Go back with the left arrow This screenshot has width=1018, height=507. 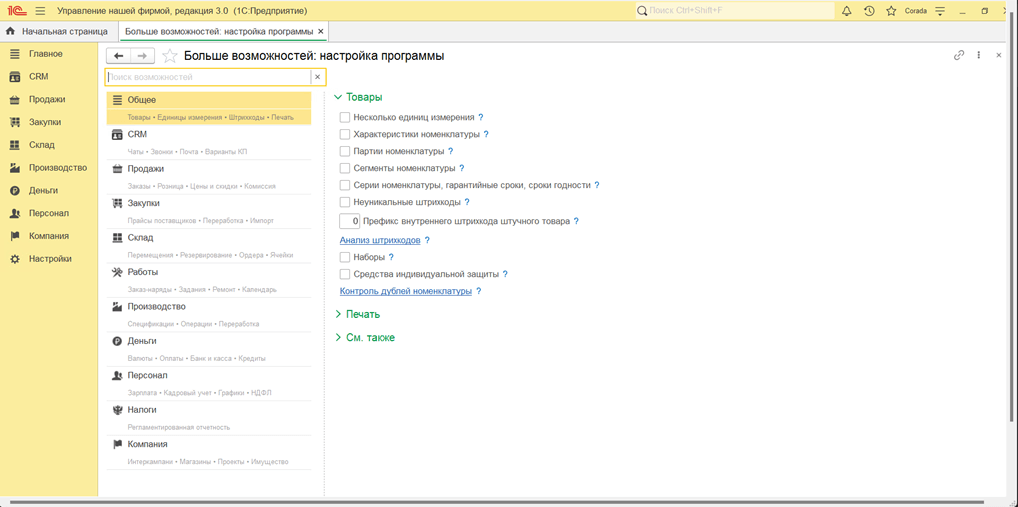[119, 56]
